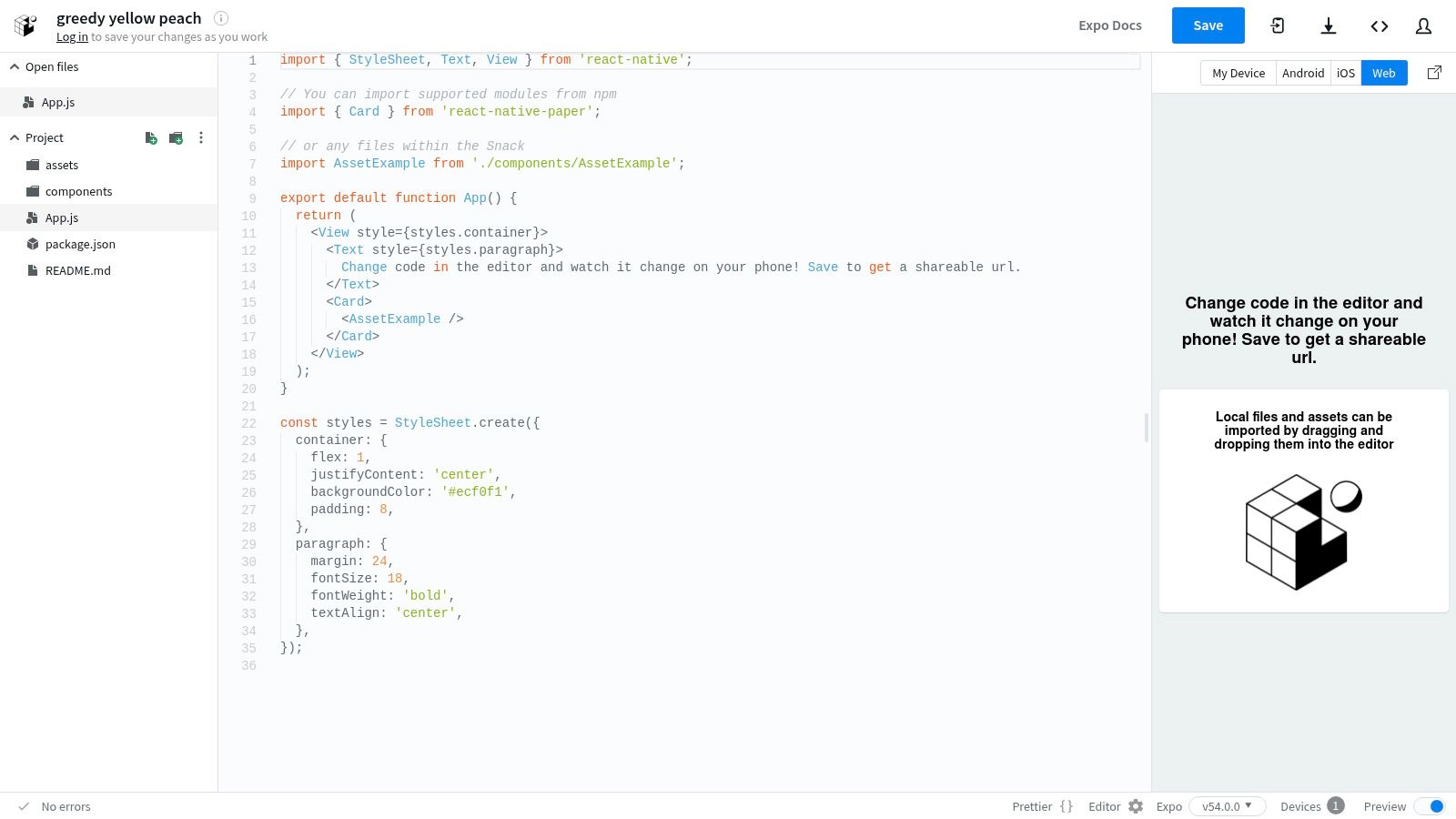1456x819 pixels.
Task: Open the run on device icon
Action: coord(1278,25)
